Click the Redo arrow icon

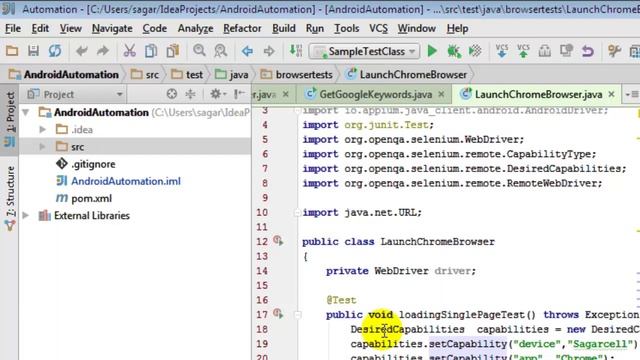[x=103, y=51]
